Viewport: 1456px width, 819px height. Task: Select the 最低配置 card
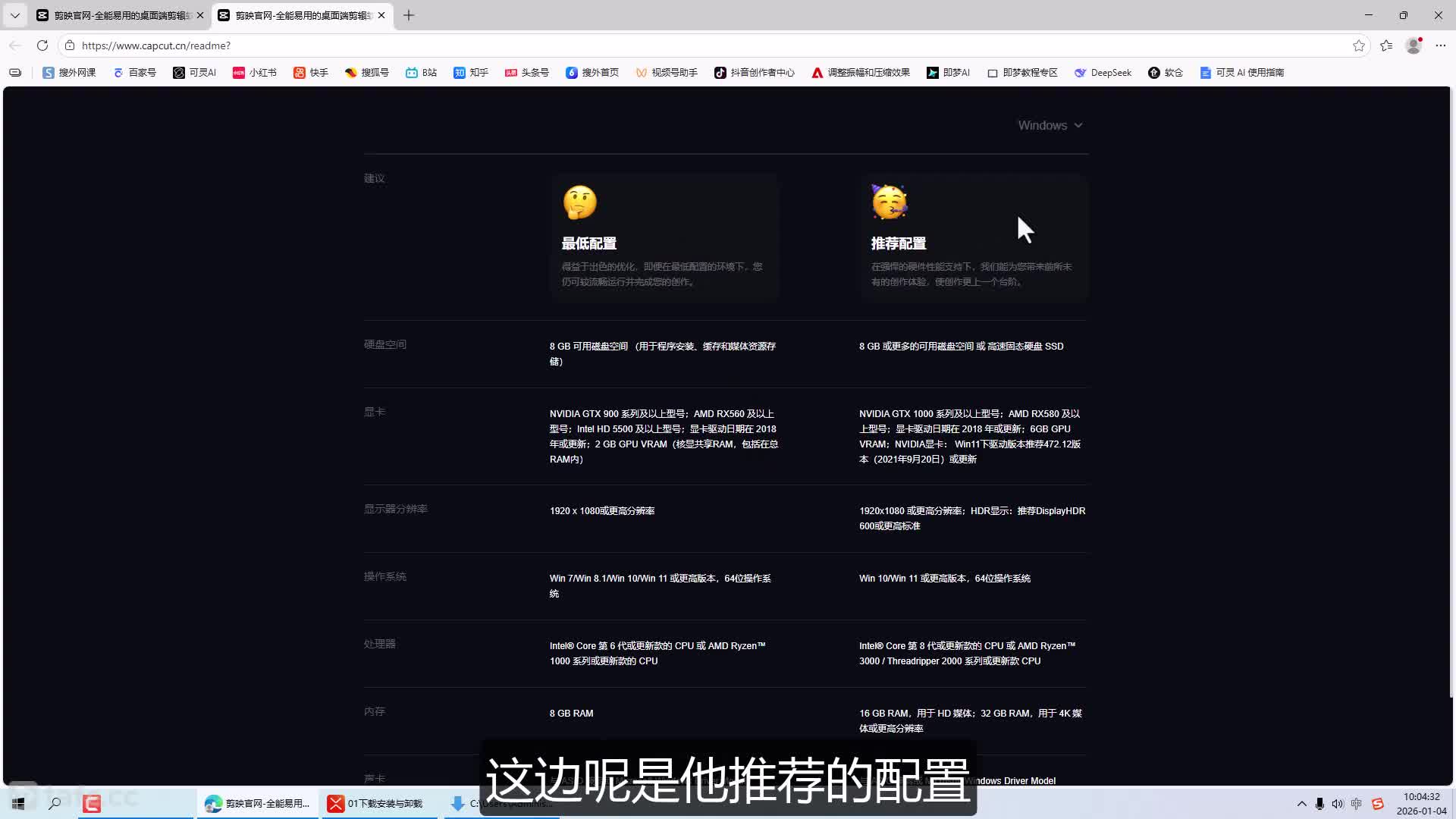click(x=664, y=238)
